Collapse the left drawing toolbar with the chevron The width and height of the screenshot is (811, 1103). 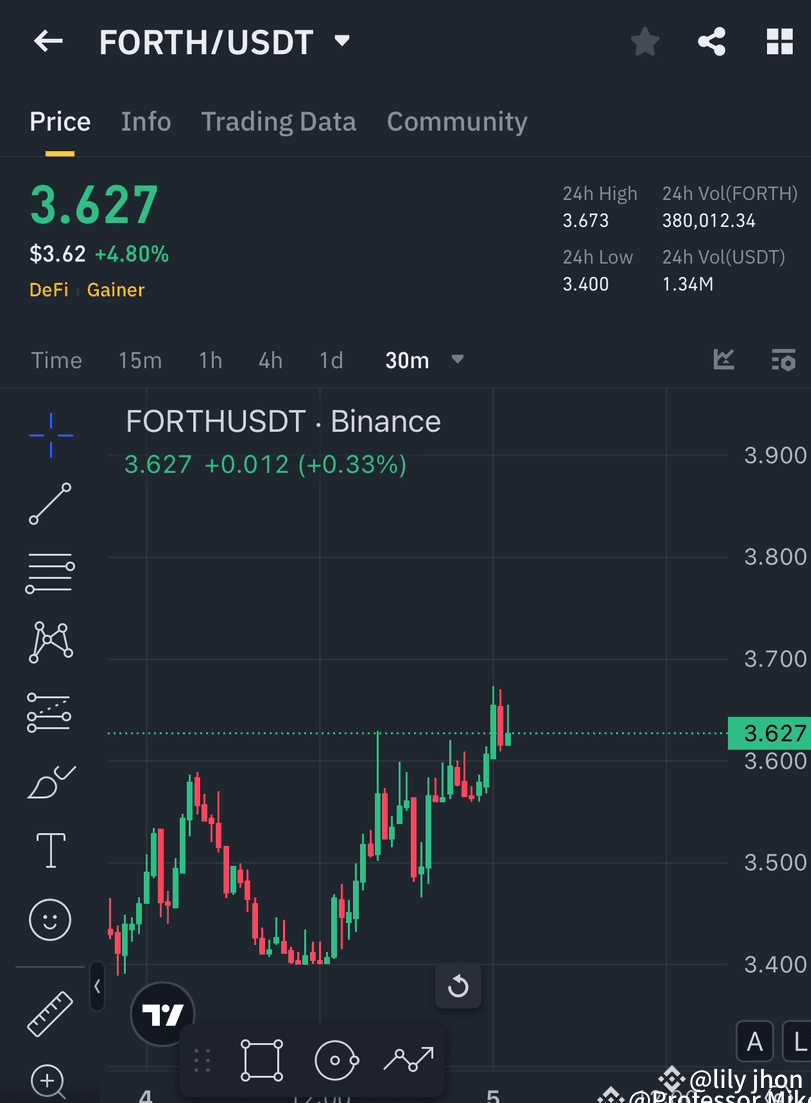[x=97, y=987]
